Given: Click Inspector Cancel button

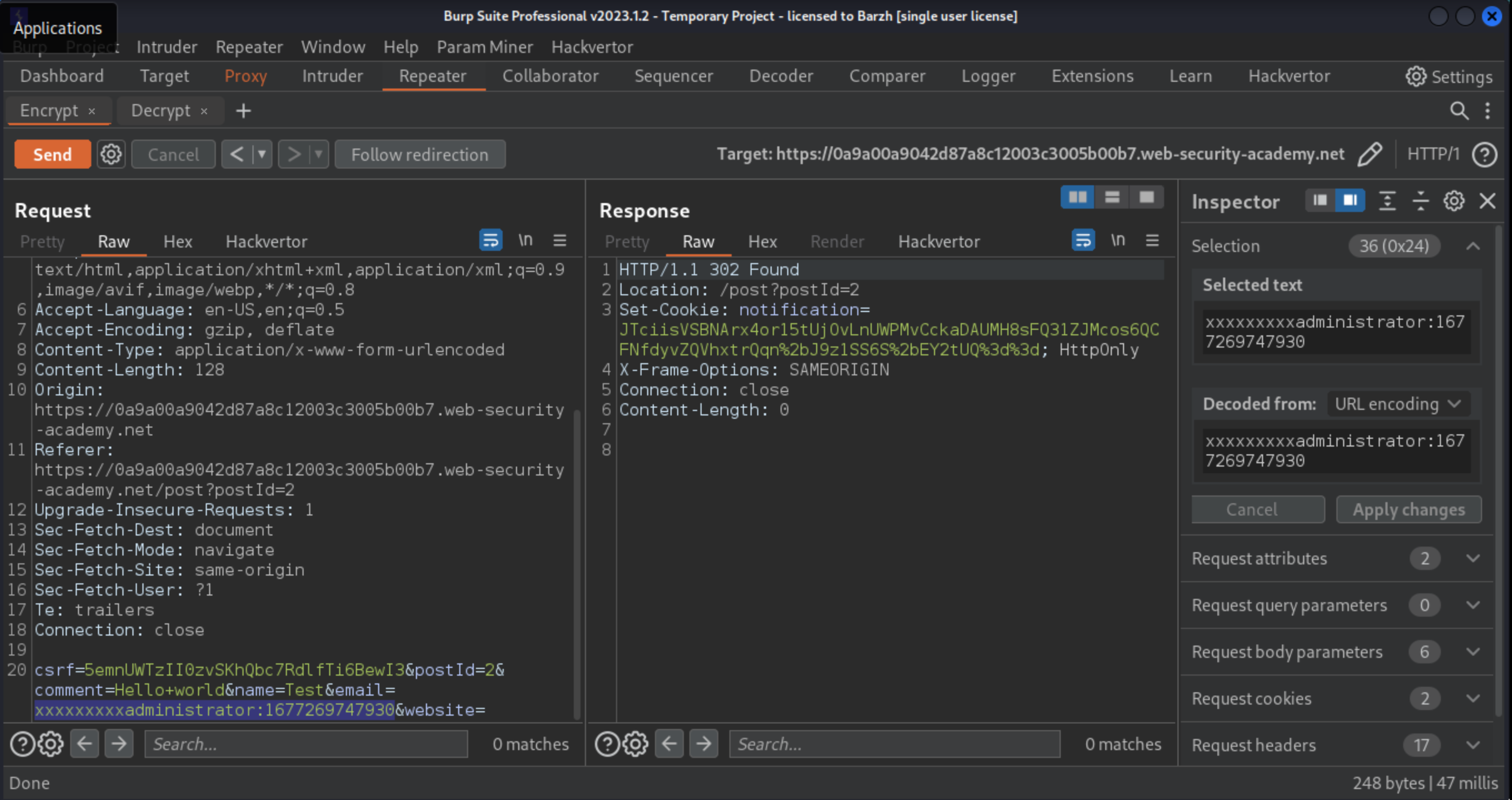Looking at the screenshot, I should click(x=1258, y=509).
